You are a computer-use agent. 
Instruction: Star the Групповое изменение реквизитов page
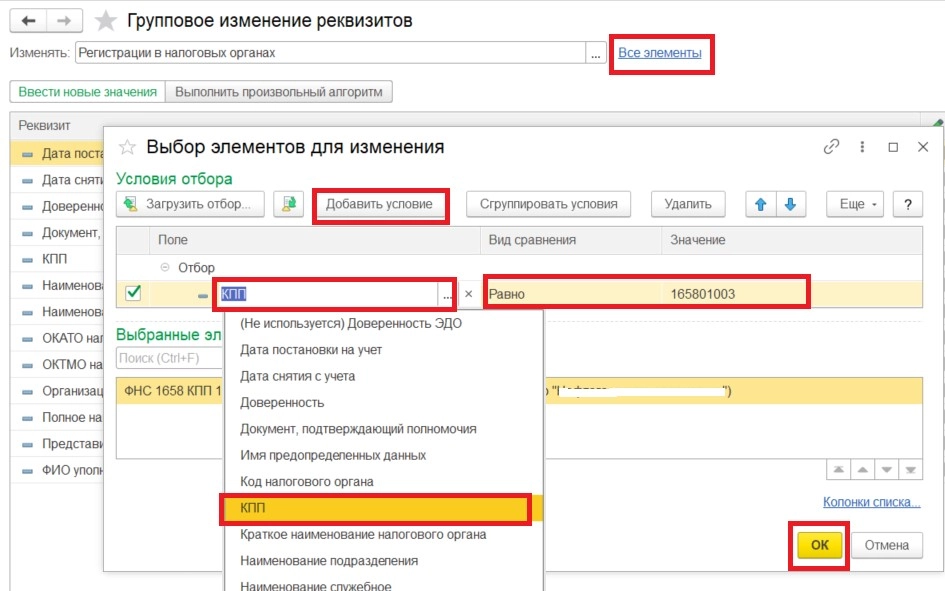tap(106, 21)
